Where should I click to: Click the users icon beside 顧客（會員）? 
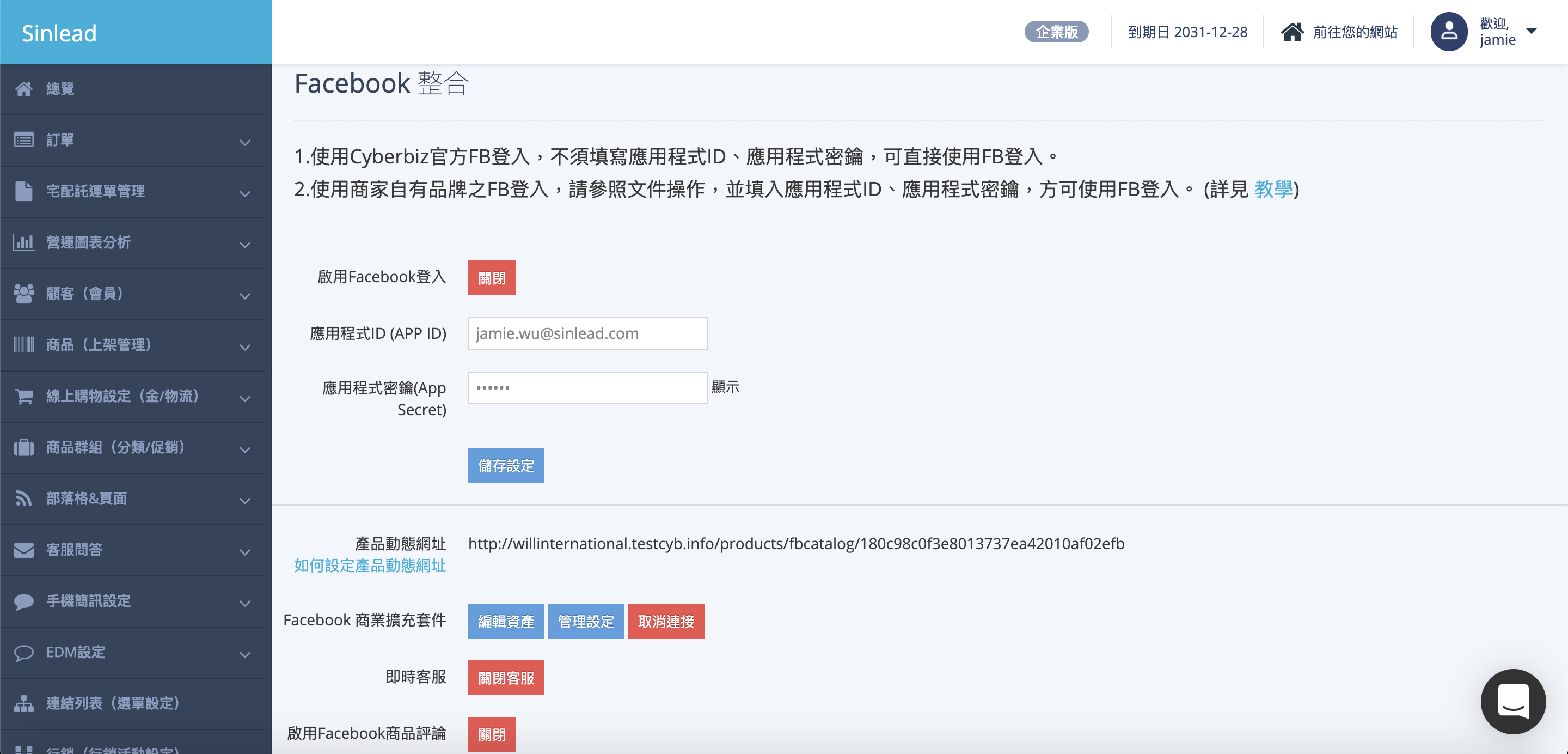[x=24, y=294]
